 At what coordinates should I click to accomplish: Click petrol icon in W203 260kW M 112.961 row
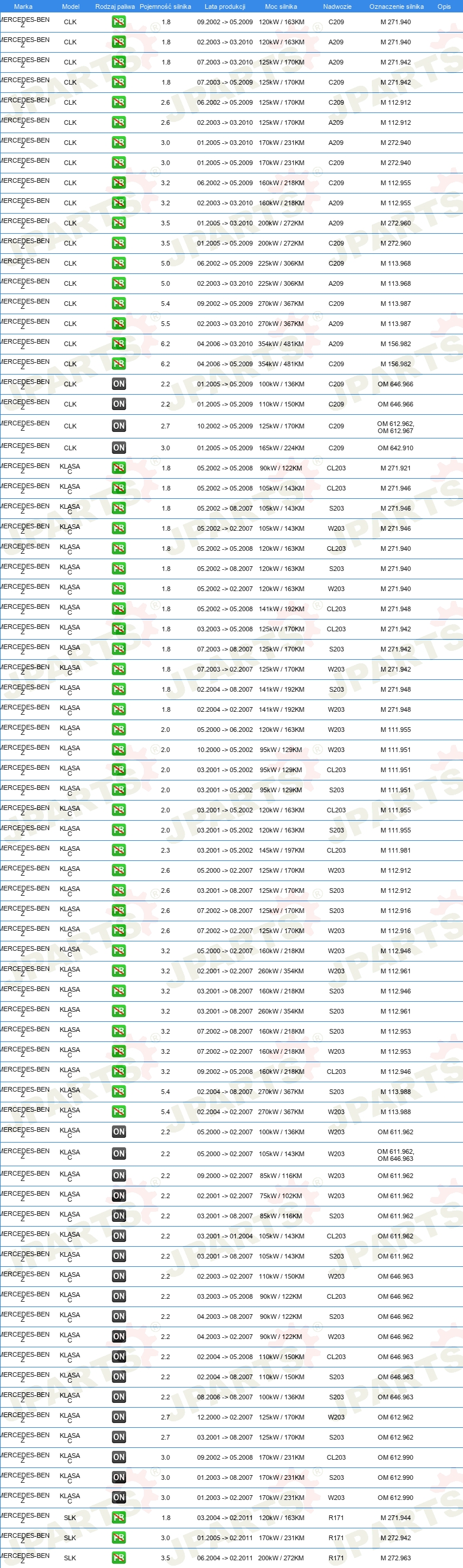pos(119,971)
